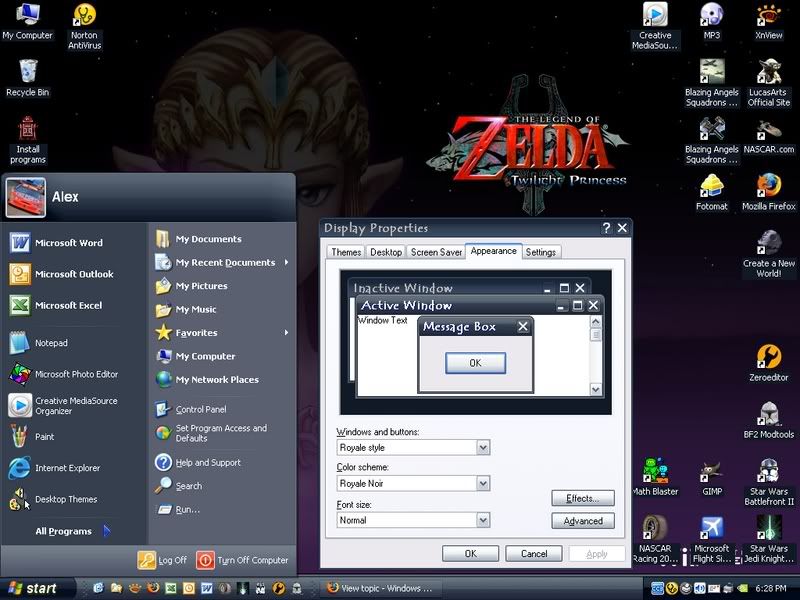Switch to the Desktop tab
Screen dimensions: 800x600
386,252
